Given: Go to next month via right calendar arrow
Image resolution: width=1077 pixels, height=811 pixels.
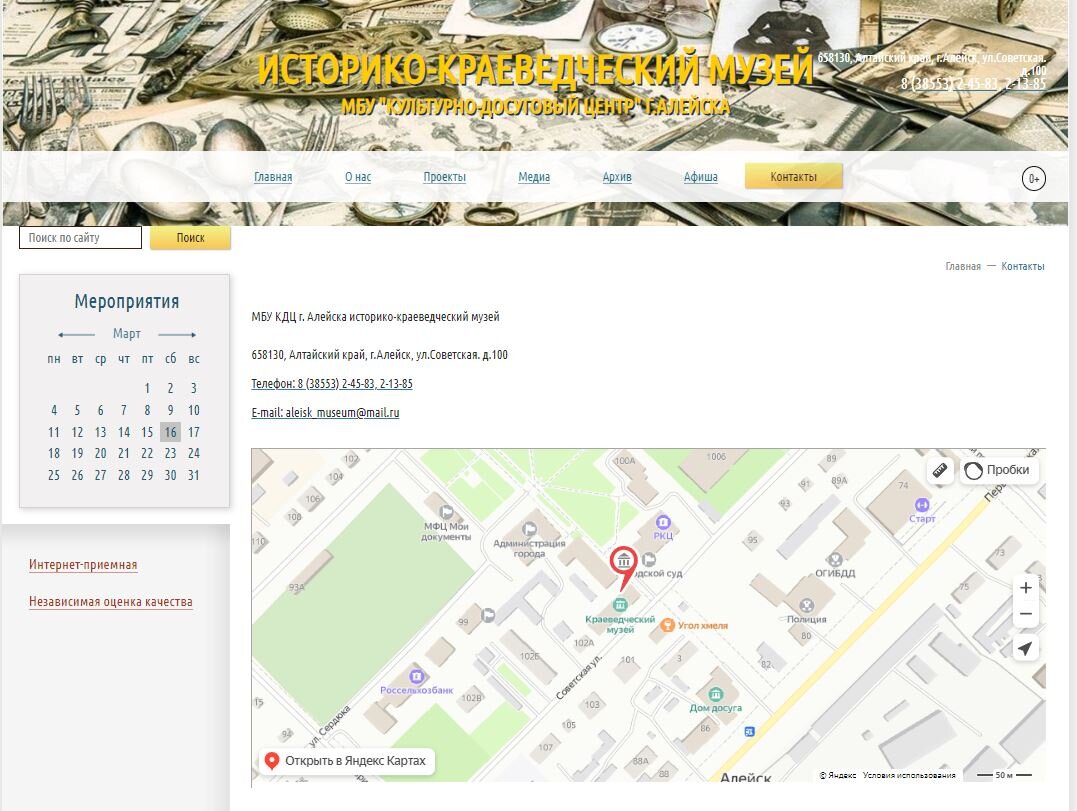Looking at the screenshot, I should 178,333.
